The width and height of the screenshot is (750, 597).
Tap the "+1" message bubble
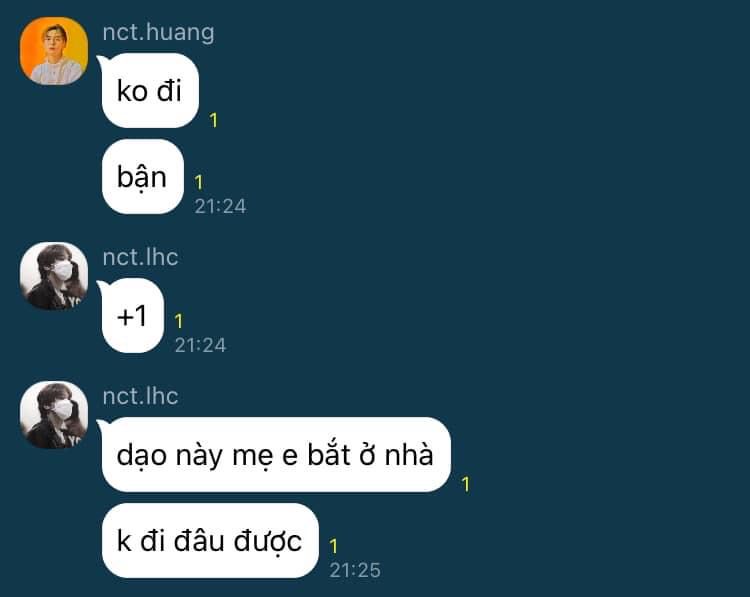coord(132,315)
